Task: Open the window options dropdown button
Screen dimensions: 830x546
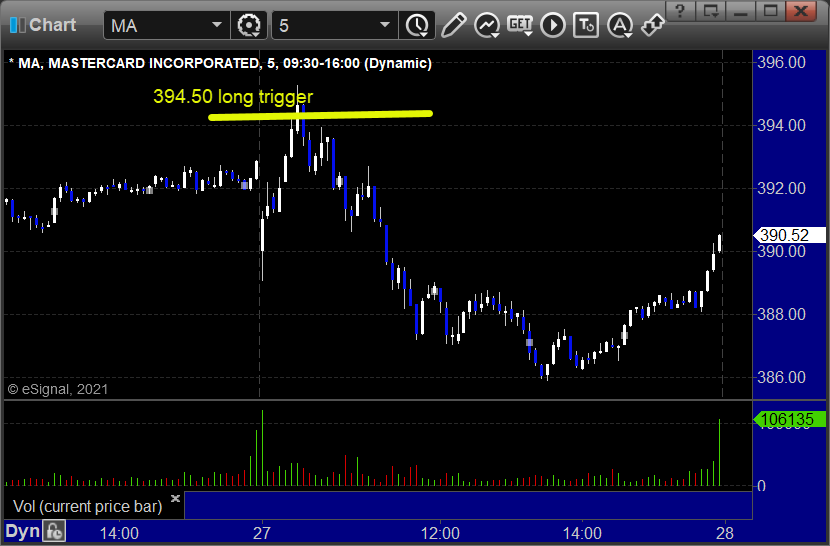Action: pos(710,11)
